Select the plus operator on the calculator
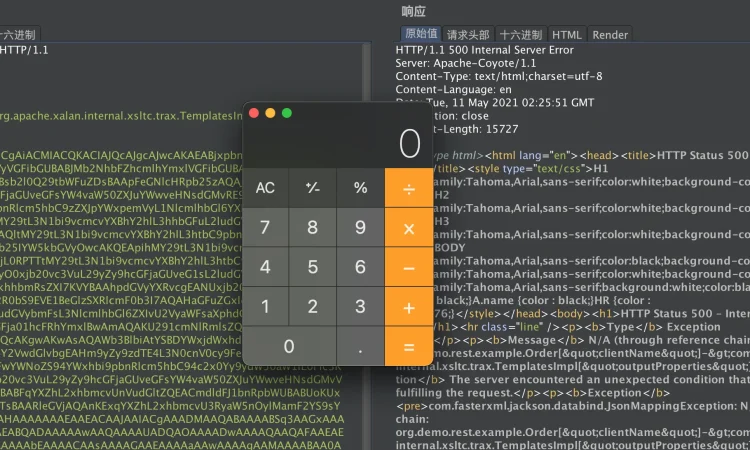The height and width of the screenshot is (450, 750). coord(409,307)
